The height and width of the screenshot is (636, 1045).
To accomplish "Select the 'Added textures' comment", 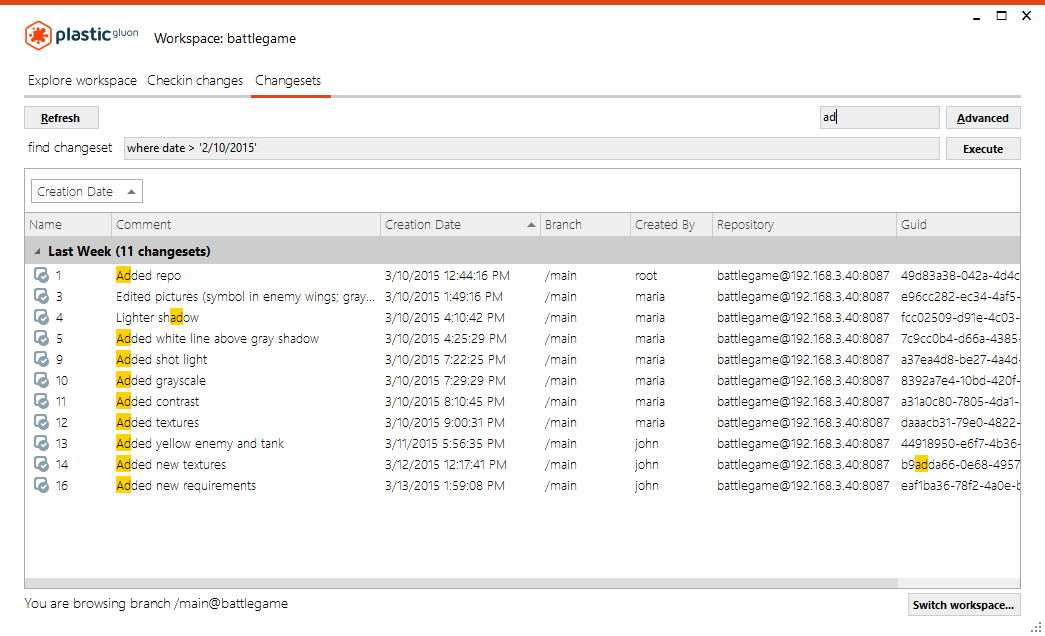I will pyautogui.click(x=157, y=422).
